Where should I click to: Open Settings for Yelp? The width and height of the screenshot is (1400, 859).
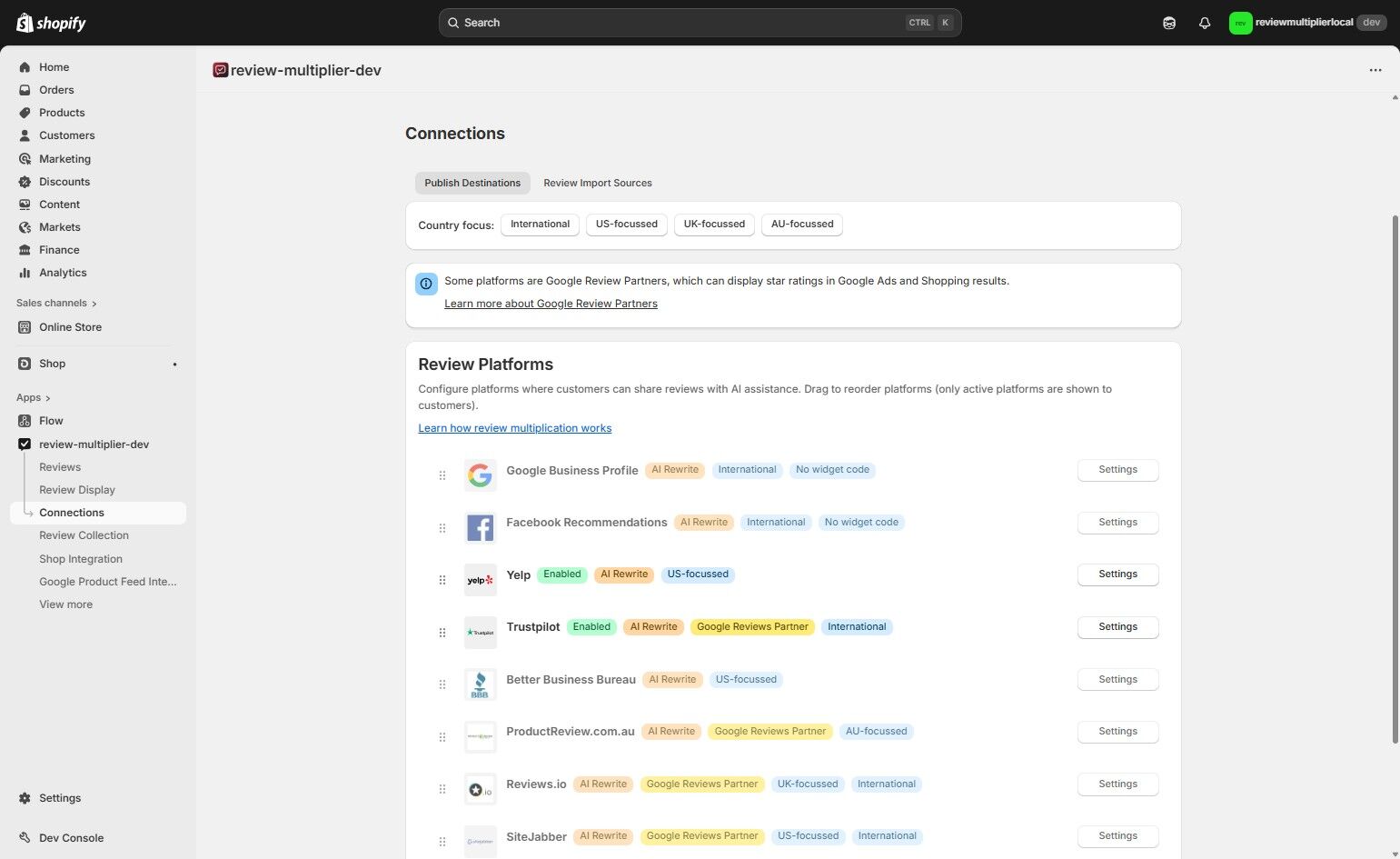1118,574
